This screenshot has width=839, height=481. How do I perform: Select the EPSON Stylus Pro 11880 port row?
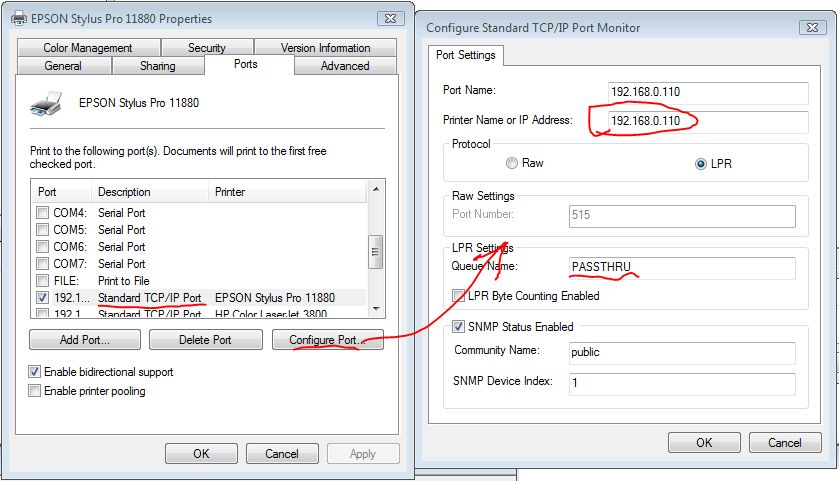[199, 297]
